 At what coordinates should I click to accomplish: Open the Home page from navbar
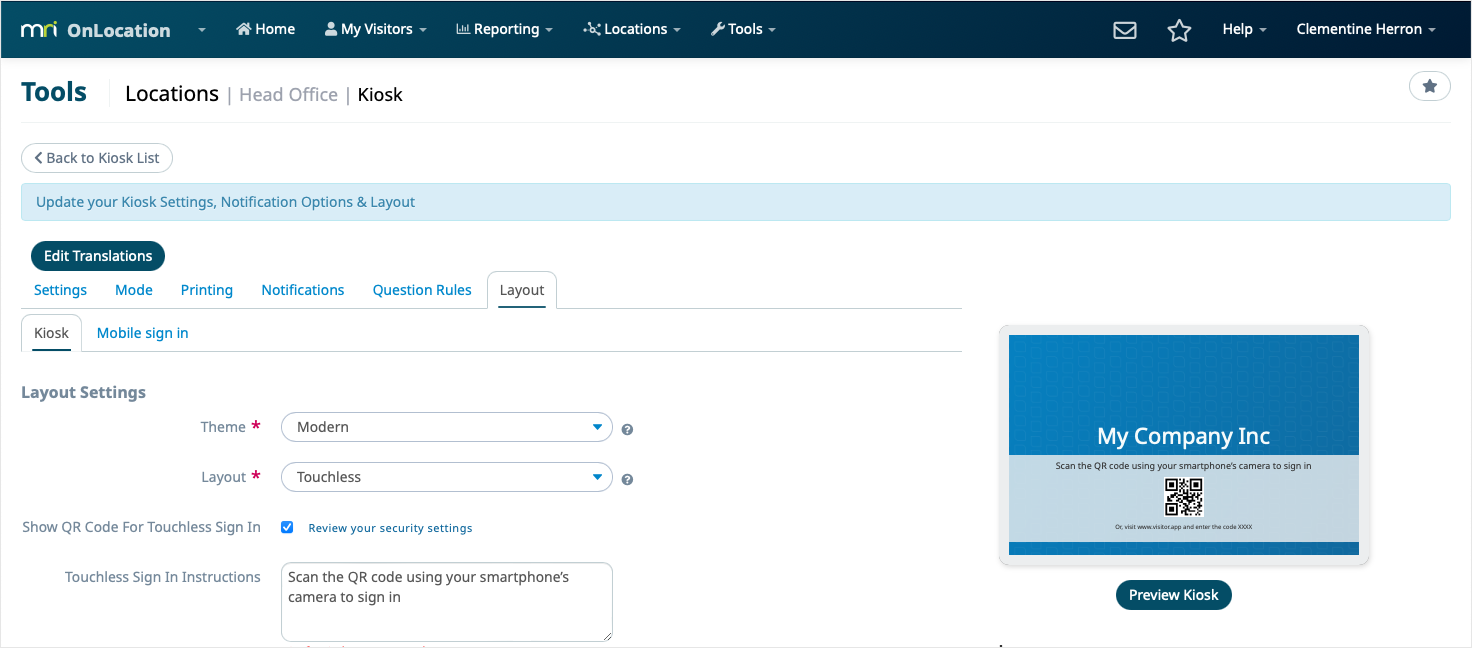pyautogui.click(x=265, y=29)
